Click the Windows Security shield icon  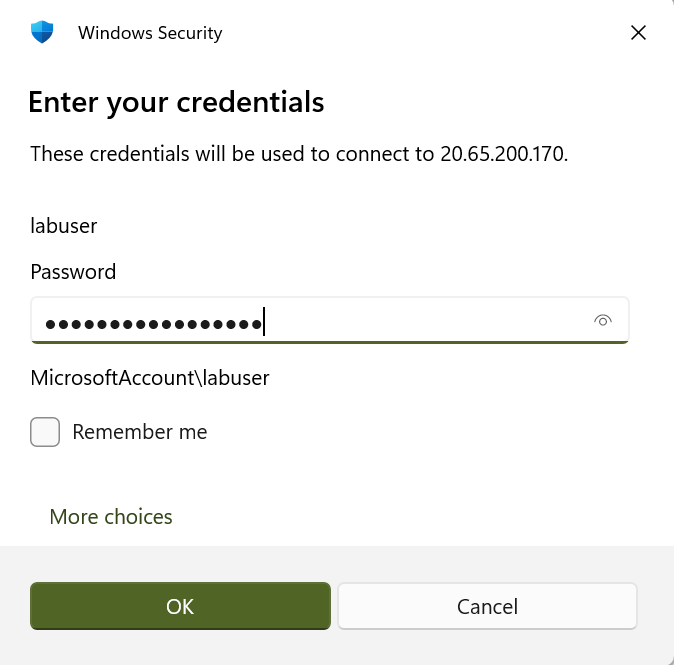41,32
